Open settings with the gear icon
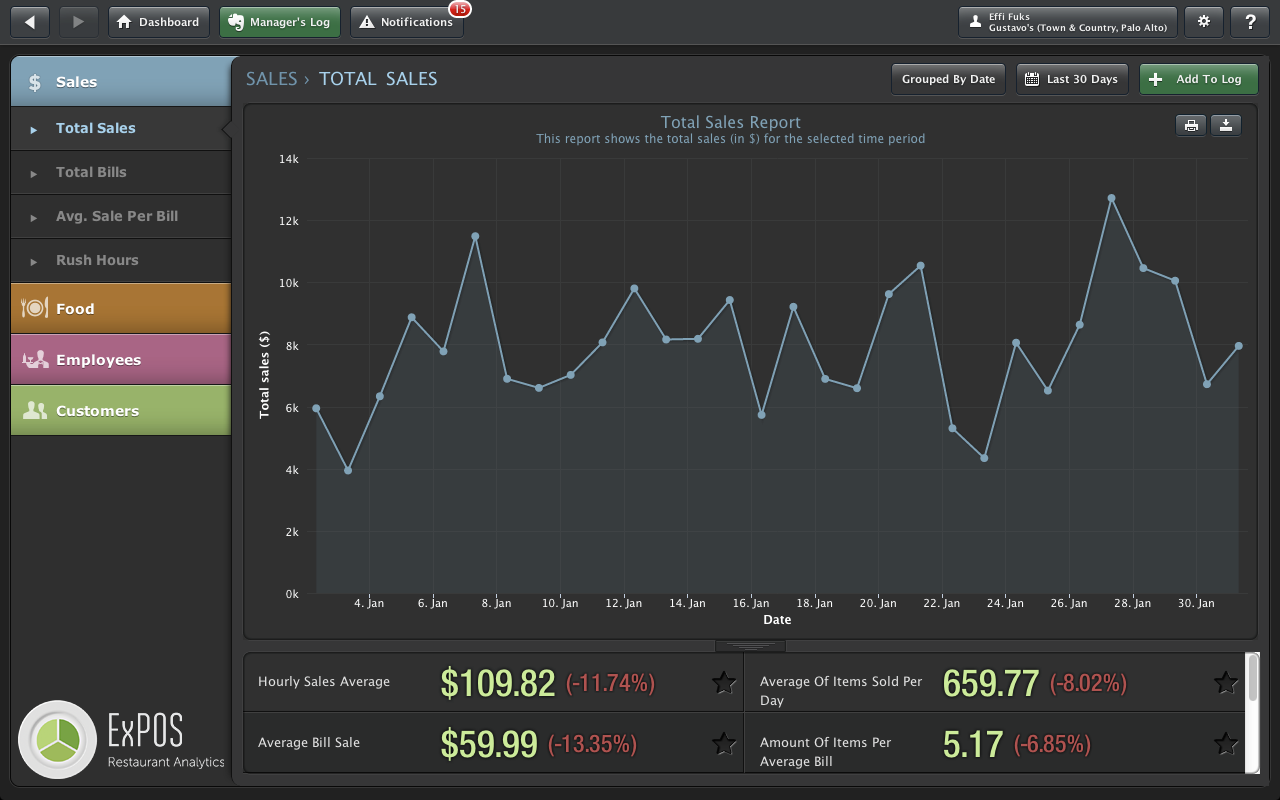The height and width of the screenshot is (800, 1280). (1204, 22)
